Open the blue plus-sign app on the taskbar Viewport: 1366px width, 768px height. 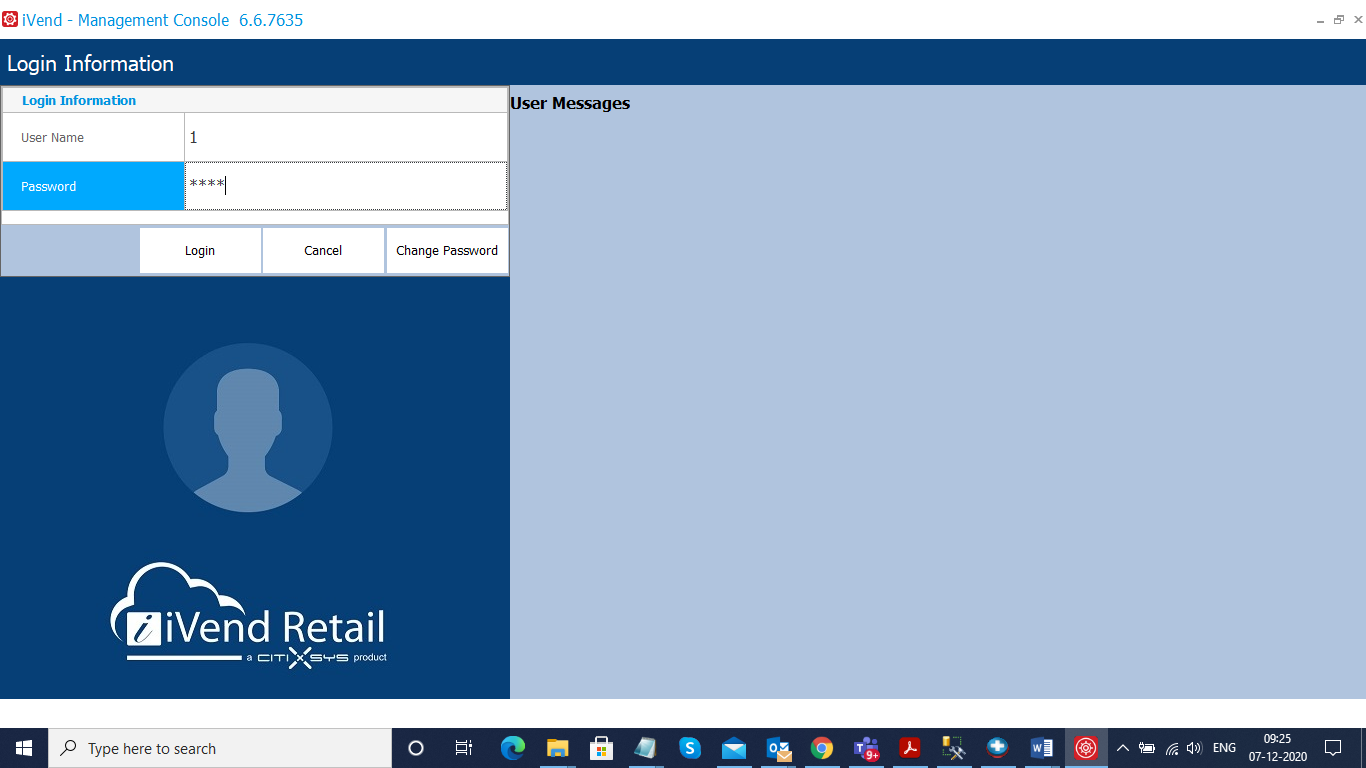click(997, 748)
